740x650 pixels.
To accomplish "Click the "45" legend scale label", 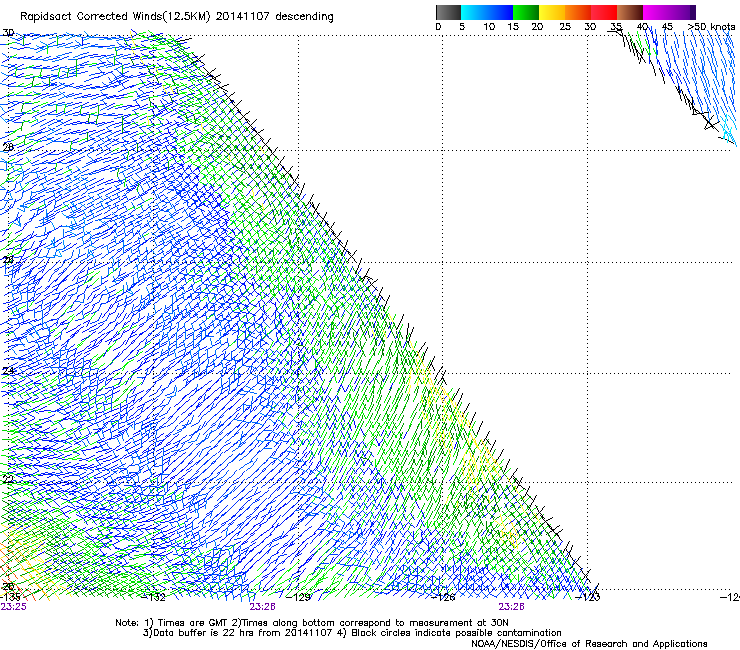I will pyautogui.click(x=667, y=27).
